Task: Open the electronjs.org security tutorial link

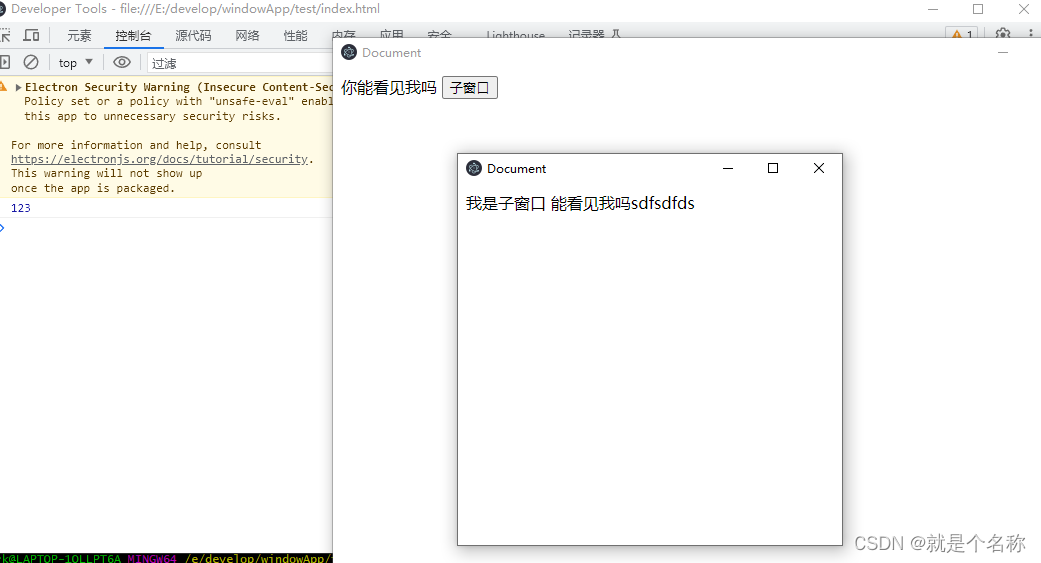Action: [x=159, y=159]
